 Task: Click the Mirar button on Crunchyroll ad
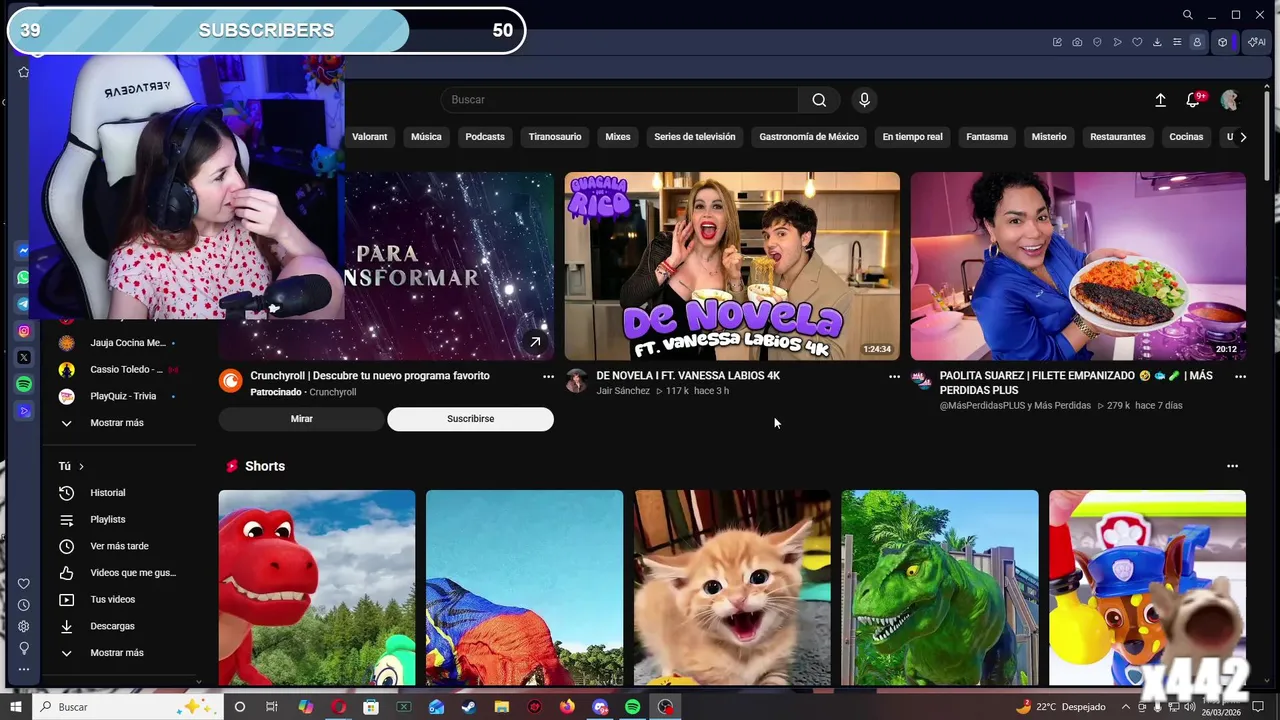(x=302, y=419)
